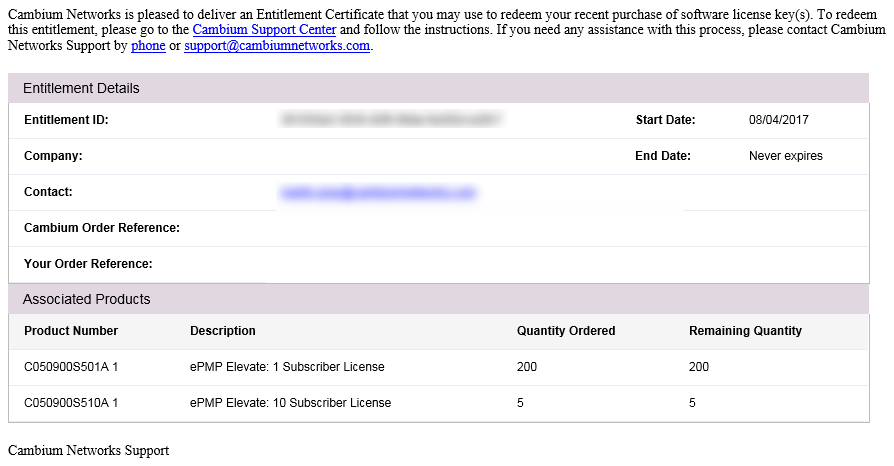
Task: Click the Cambium Order Reference label
Action: click(101, 228)
